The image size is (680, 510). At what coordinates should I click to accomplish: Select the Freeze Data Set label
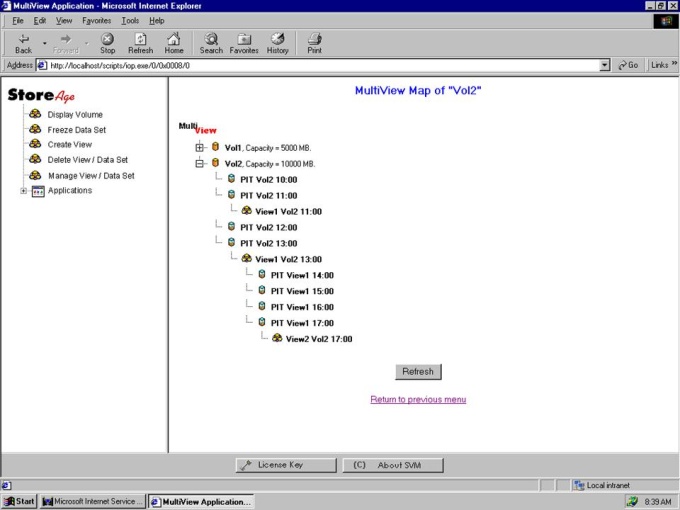(77, 130)
